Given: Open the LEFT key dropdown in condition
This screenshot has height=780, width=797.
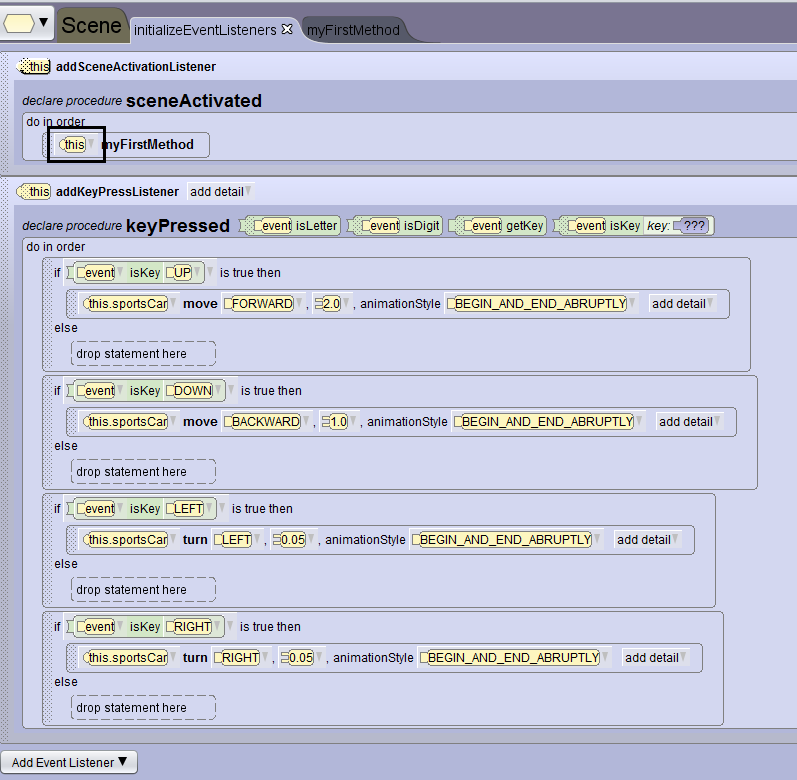Looking at the screenshot, I should coord(190,509).
